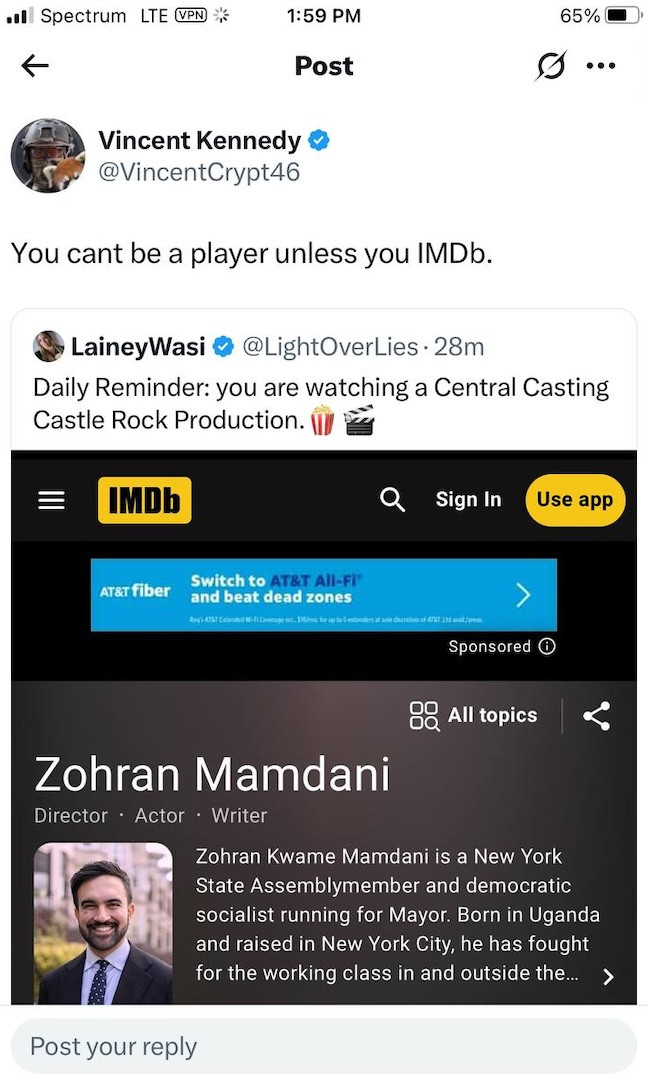Tap the Sponsored info icon
Viewport: 648px width, 1085px height.
(x=546, y=646)
